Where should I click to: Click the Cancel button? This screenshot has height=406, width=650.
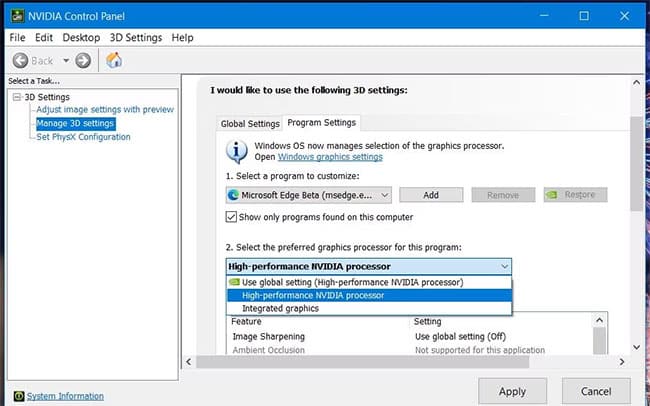(x=596, y=391)
